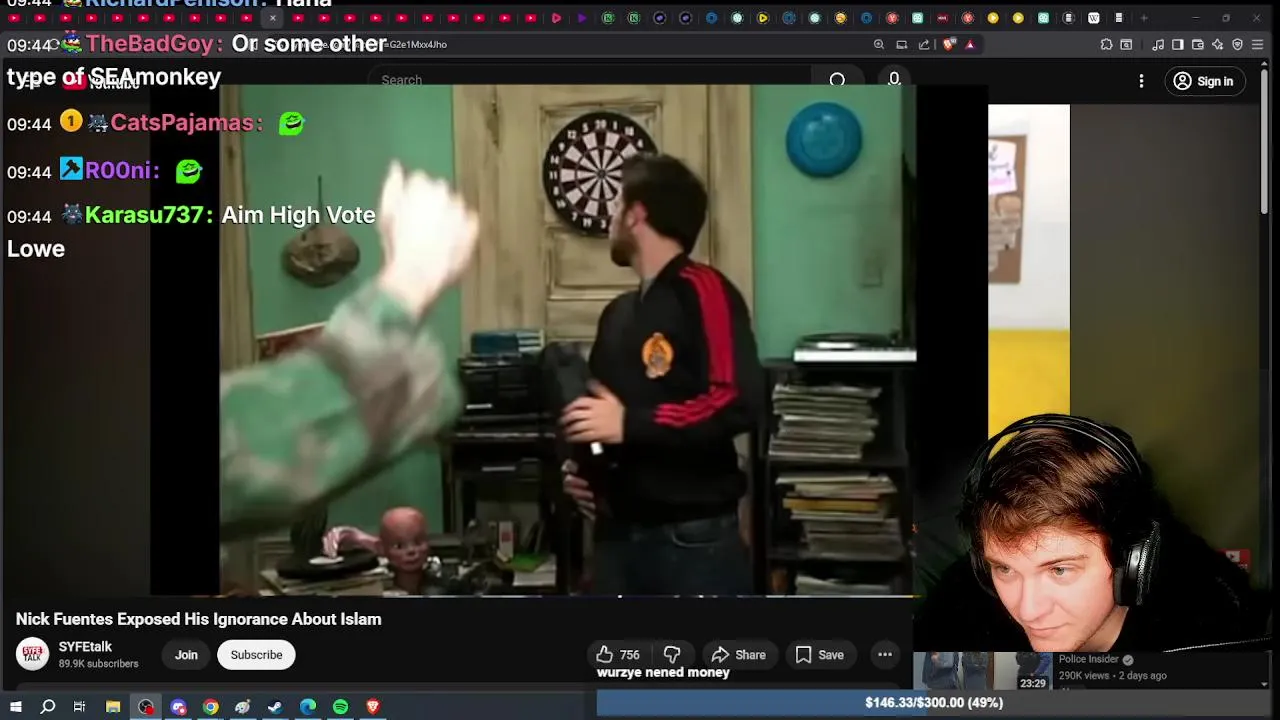Viewport: 1280px width, 720px height.
Task: Switch to OBS Studio in taskbar
Action: [146, 707]
